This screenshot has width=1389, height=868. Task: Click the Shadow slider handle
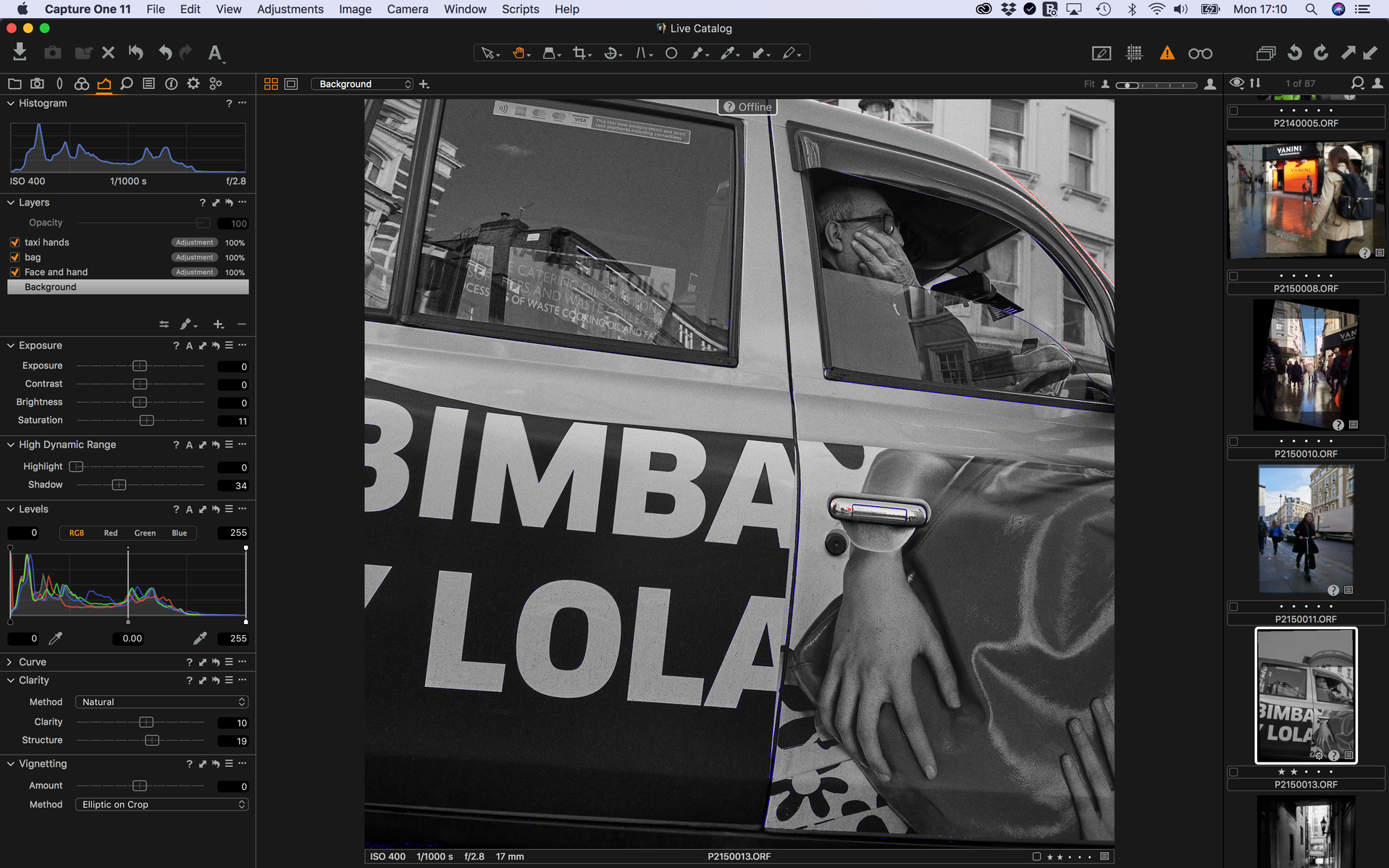coord(119,485)
